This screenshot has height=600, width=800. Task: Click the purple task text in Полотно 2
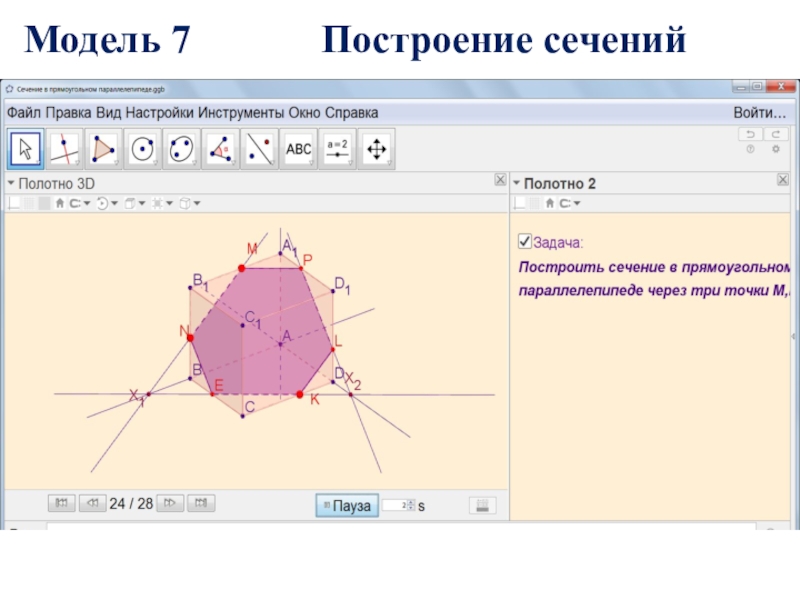pos(655,279)
